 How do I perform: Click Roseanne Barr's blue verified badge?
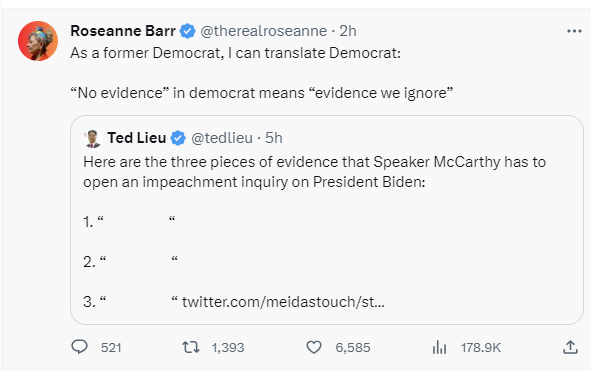(187, 31)
